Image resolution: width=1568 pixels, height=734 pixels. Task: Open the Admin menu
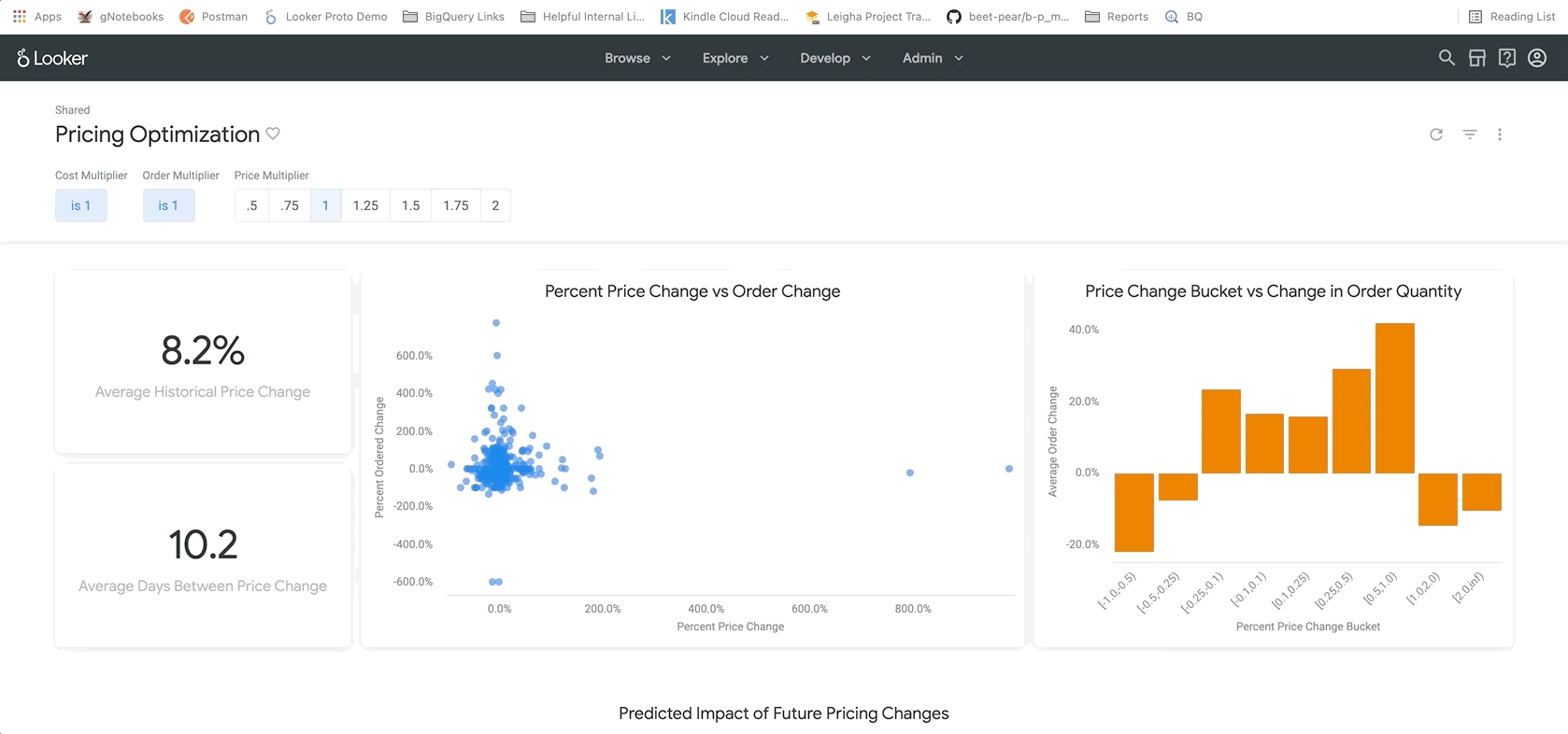point(932,58)
